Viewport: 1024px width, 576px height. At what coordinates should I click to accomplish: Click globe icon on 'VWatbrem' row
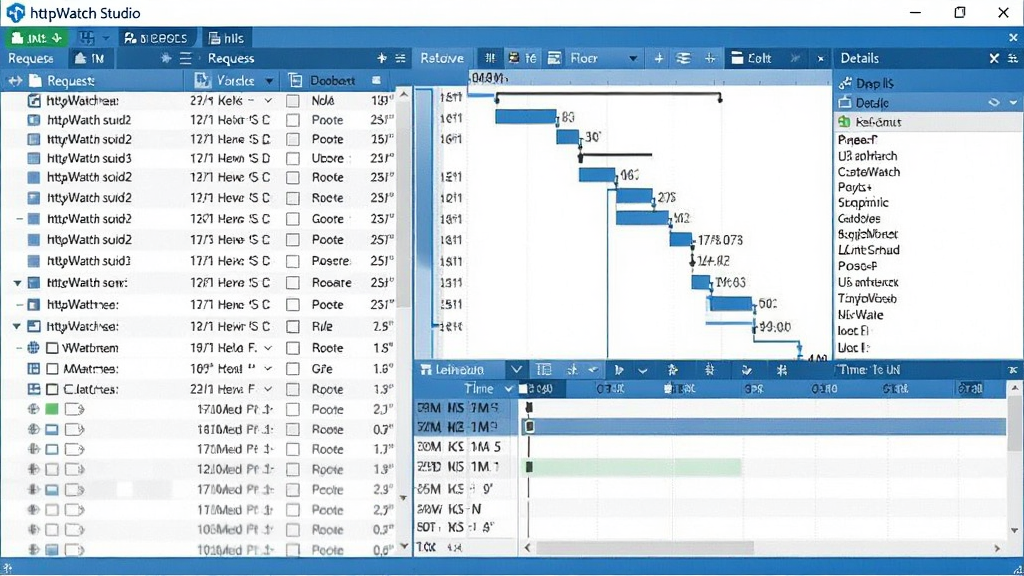(x=33, y=348)
